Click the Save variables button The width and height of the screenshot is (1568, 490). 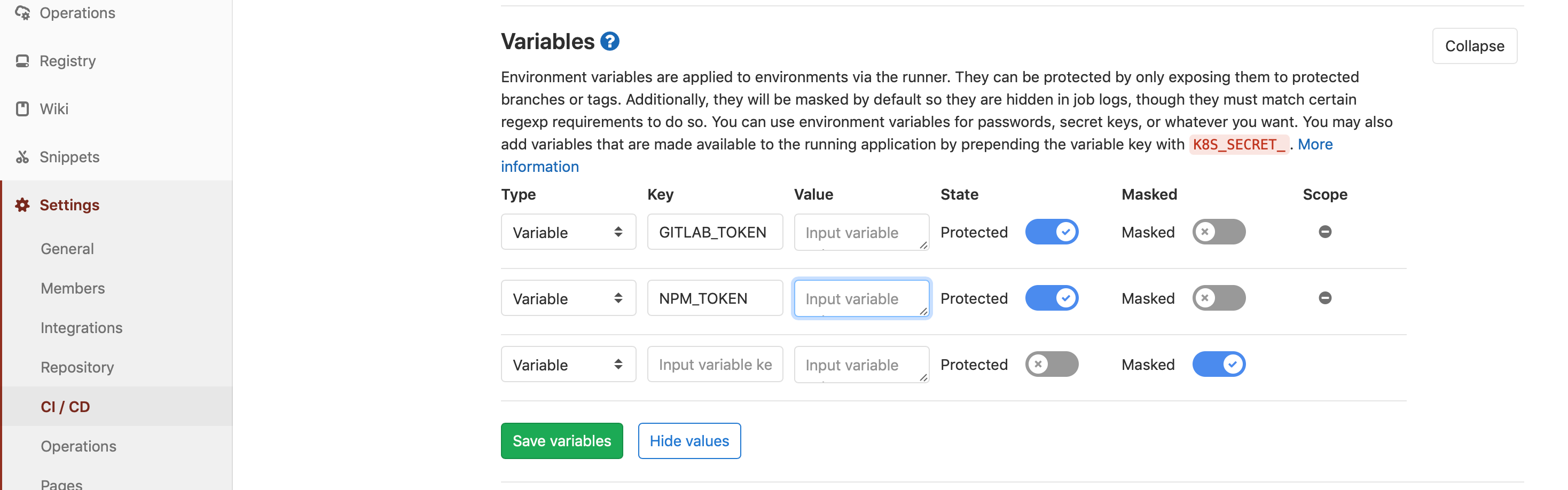click(561, 440)
